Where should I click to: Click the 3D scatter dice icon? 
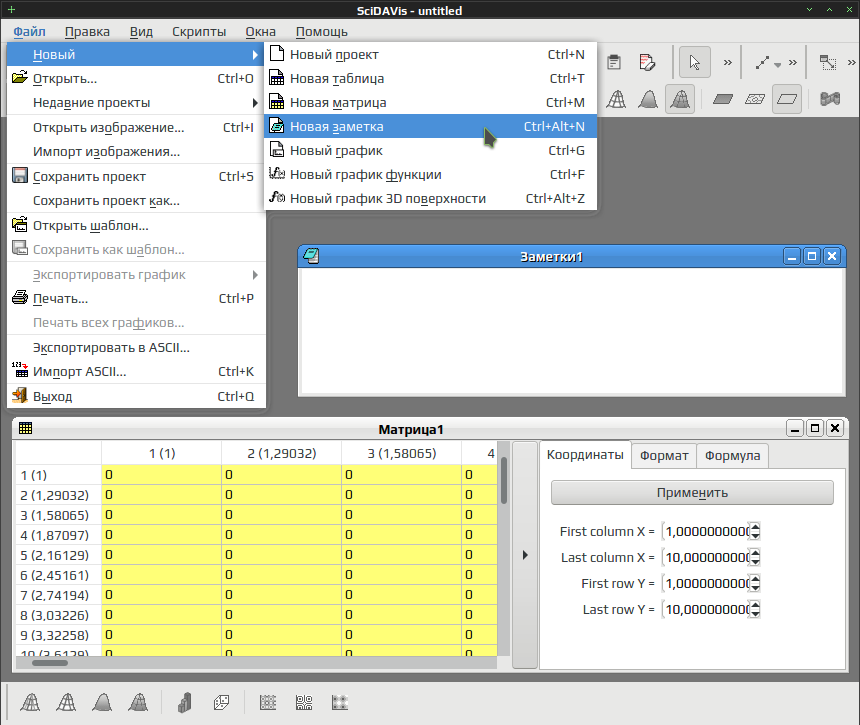point(222,703)
